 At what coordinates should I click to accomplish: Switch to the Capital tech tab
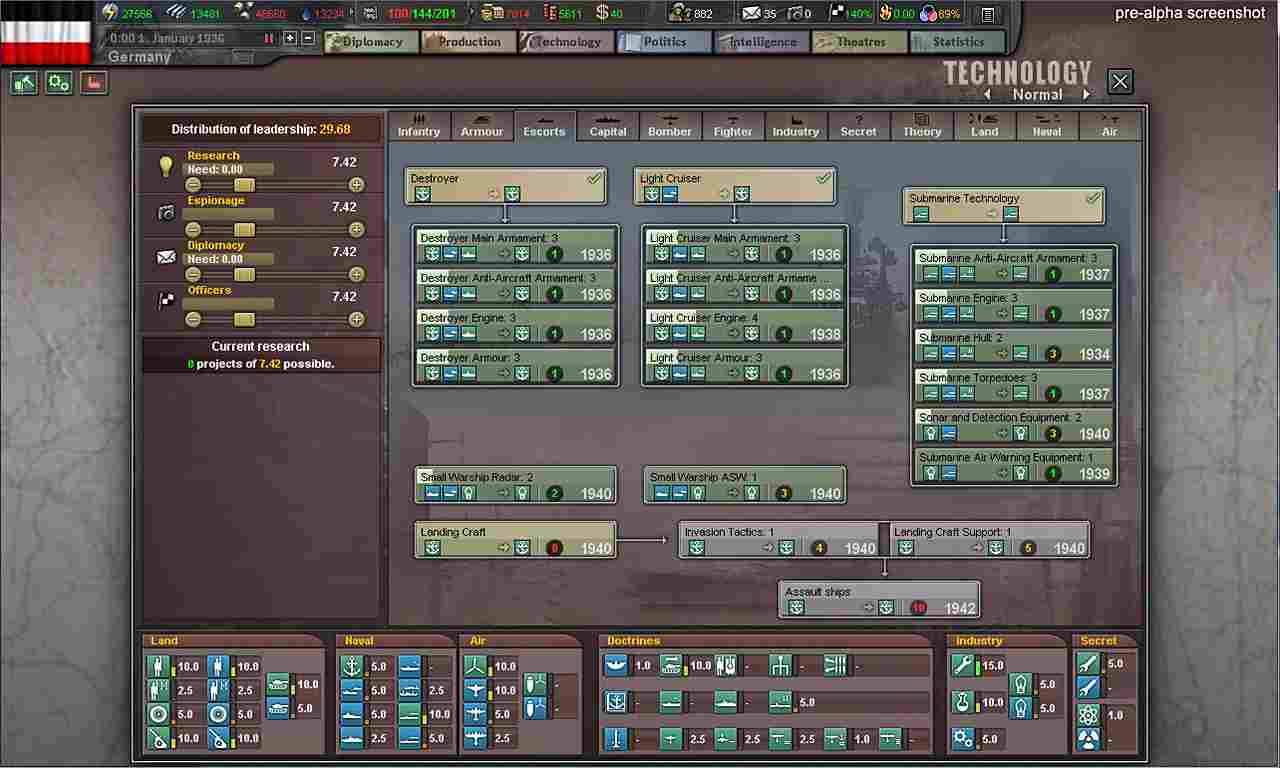point(607,126)
